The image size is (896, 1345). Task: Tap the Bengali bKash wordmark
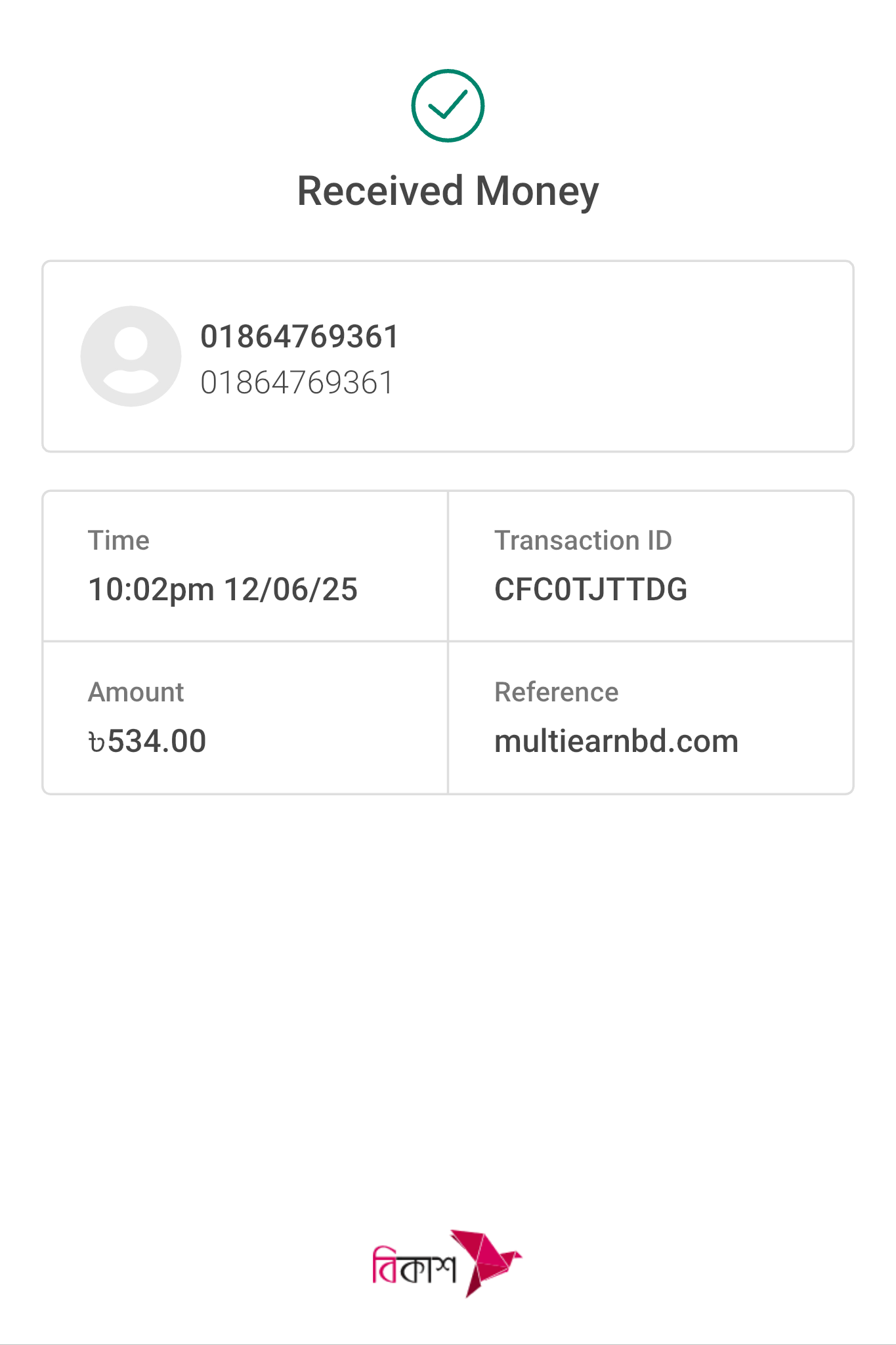[x=414, y=1266]
